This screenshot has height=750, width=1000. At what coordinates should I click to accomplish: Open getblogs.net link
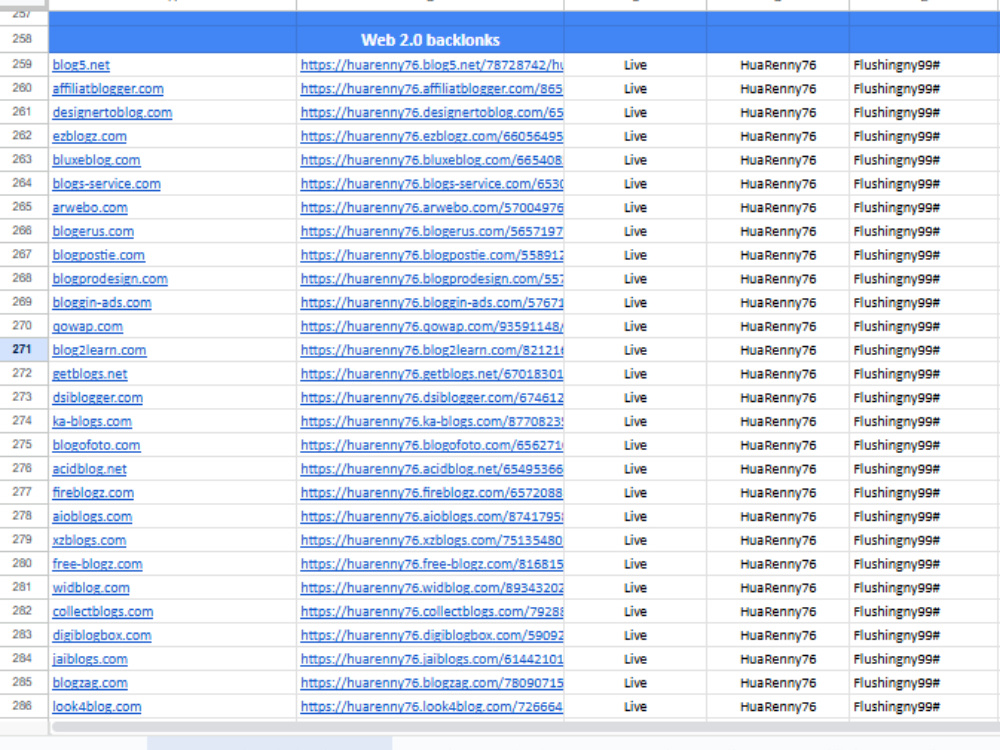[90, 374]
